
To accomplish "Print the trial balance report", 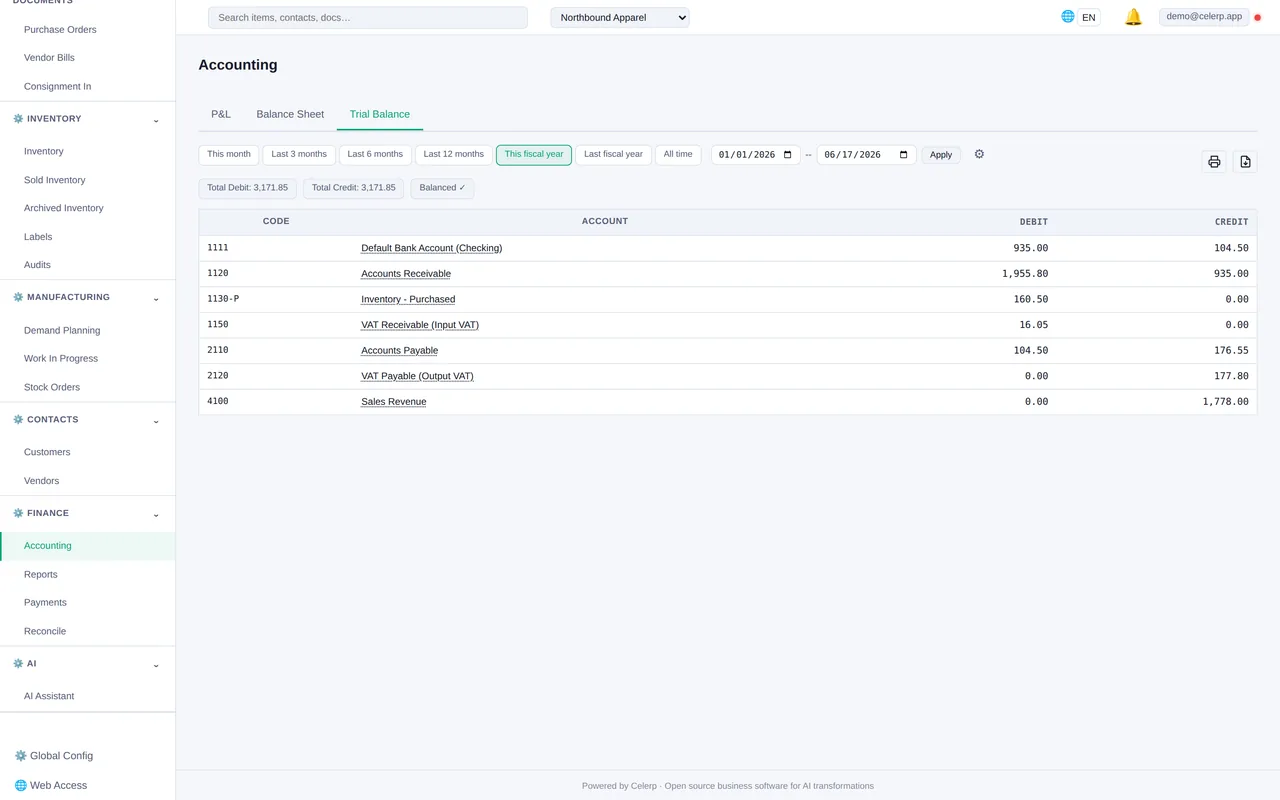I will [x=1214, y=162].
